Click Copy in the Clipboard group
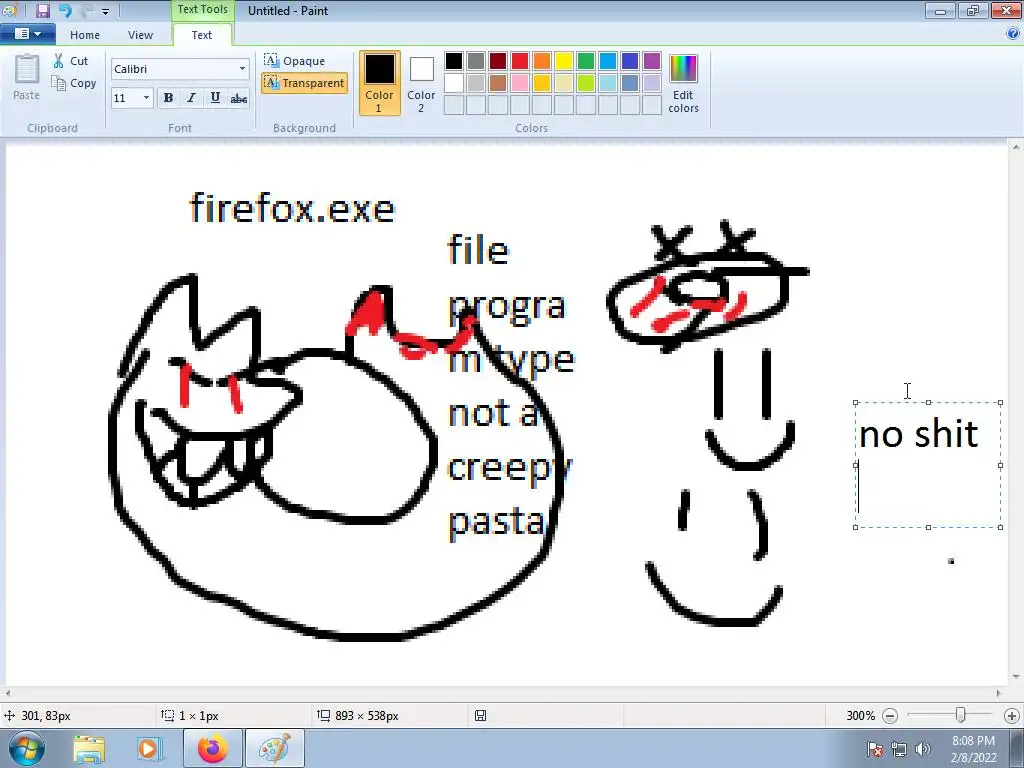The height and width of the screenshot is (768, 1024). pos(74,83)
